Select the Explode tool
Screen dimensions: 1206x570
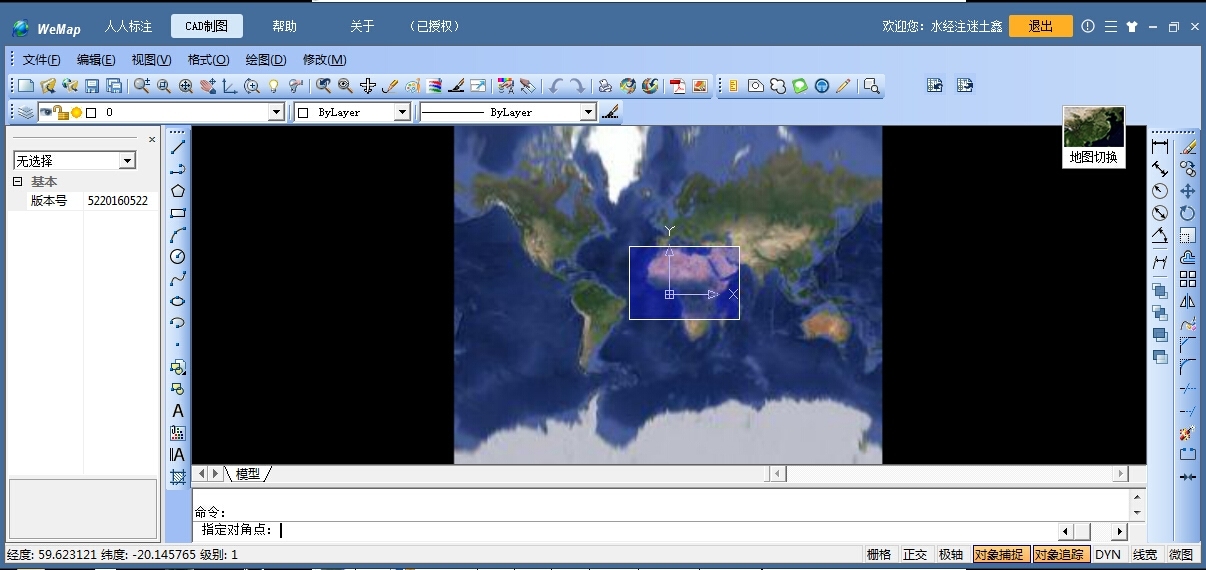click(x=1187, y=433)
